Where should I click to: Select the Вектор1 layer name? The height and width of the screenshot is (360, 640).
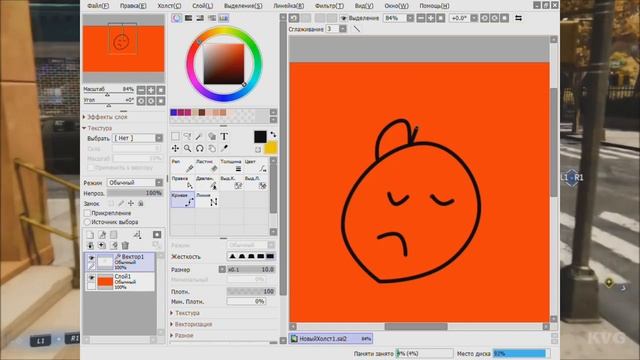click(x=133, y=257)
